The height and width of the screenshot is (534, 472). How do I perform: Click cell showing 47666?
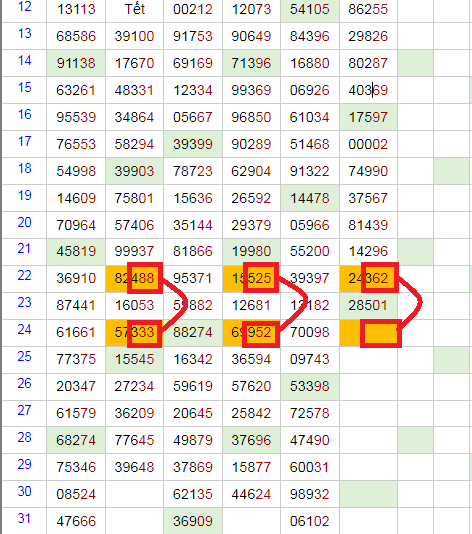tap(76, 521)
